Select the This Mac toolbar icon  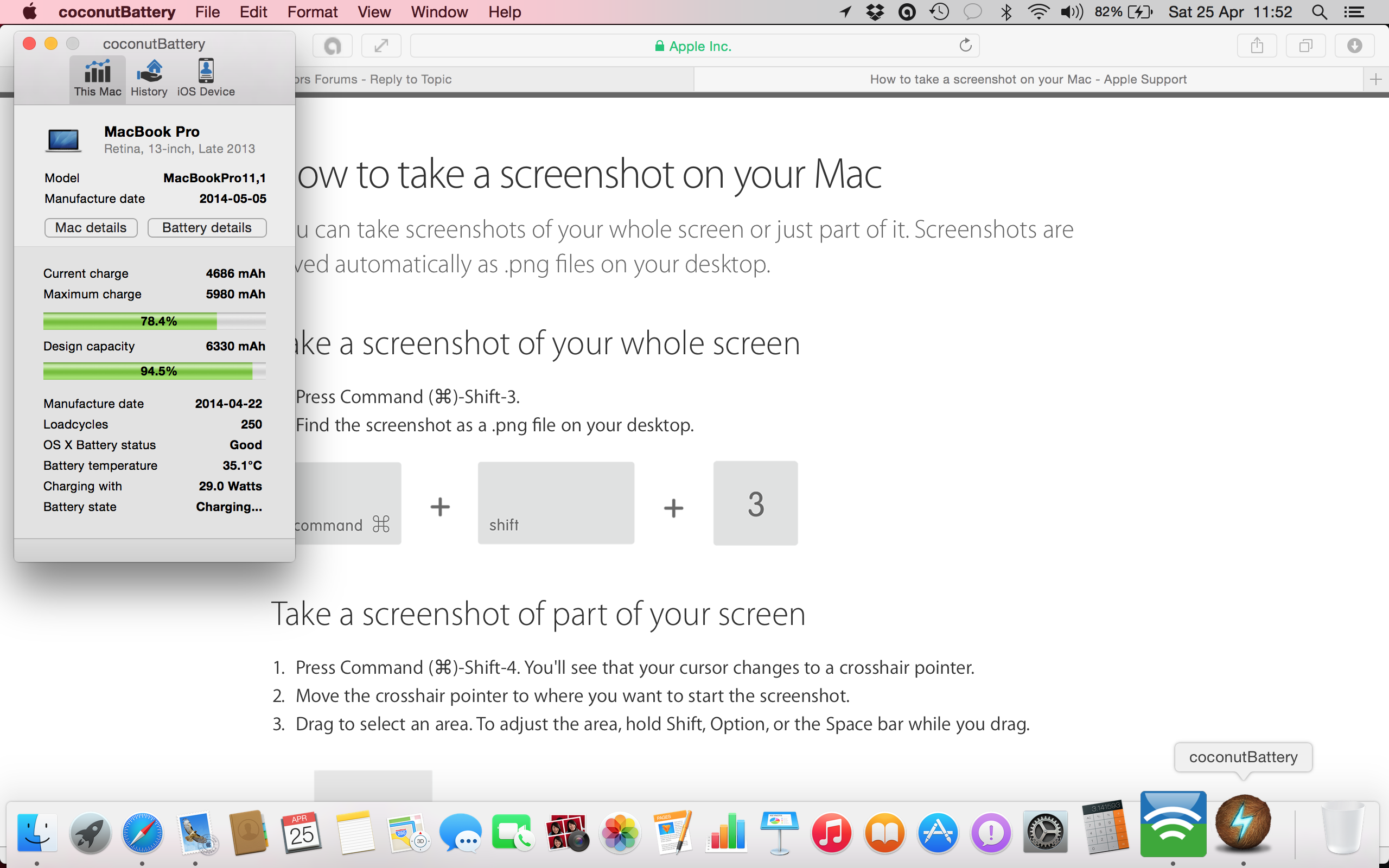click(98, 79)
